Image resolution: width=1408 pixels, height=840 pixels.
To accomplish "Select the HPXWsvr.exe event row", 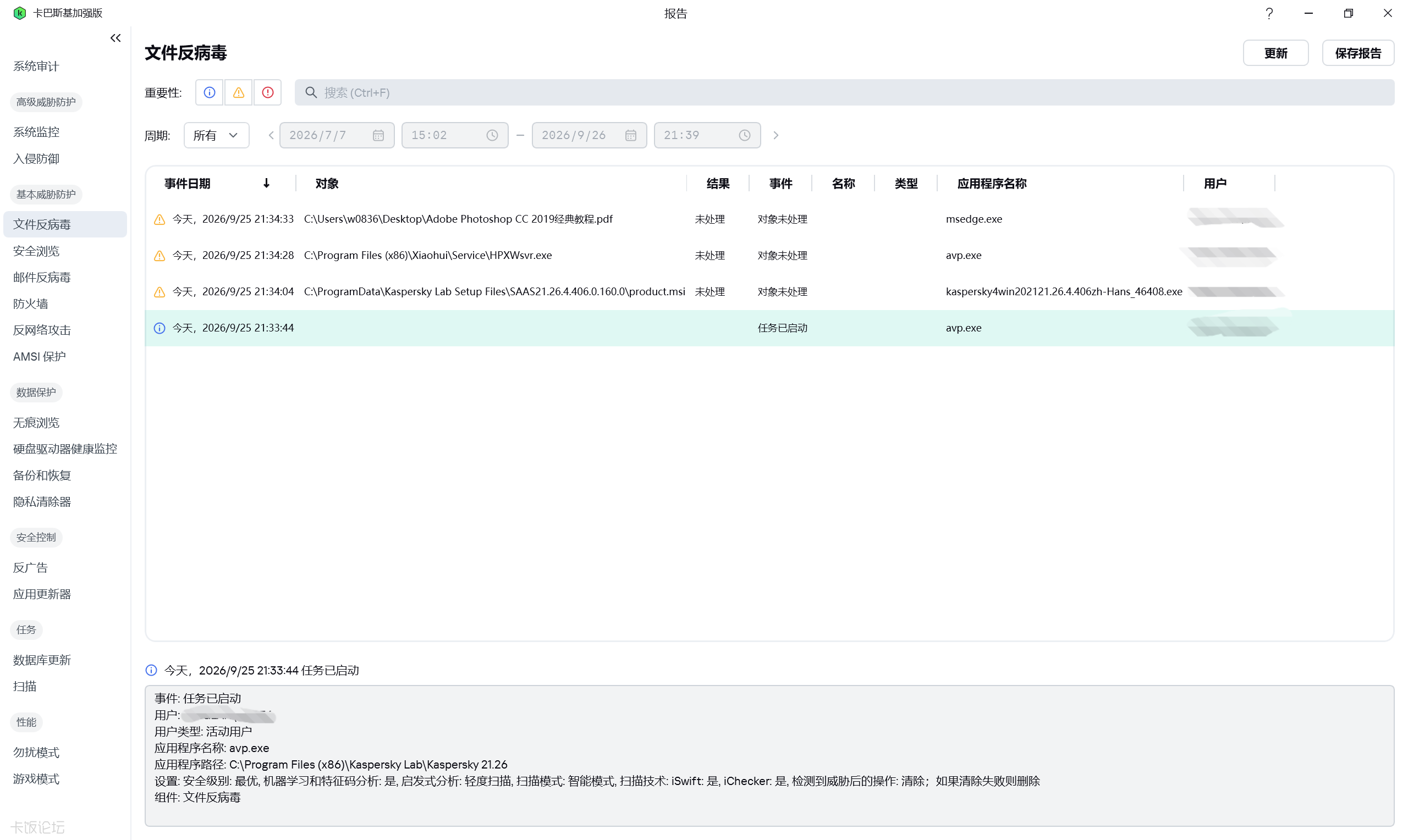I will (769, 255).
